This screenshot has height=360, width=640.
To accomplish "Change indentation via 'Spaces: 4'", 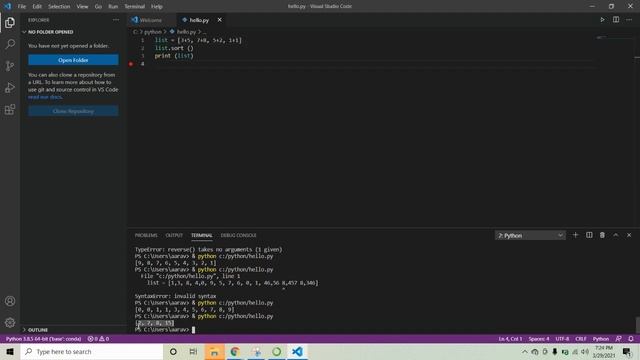I will pos(539,339).
